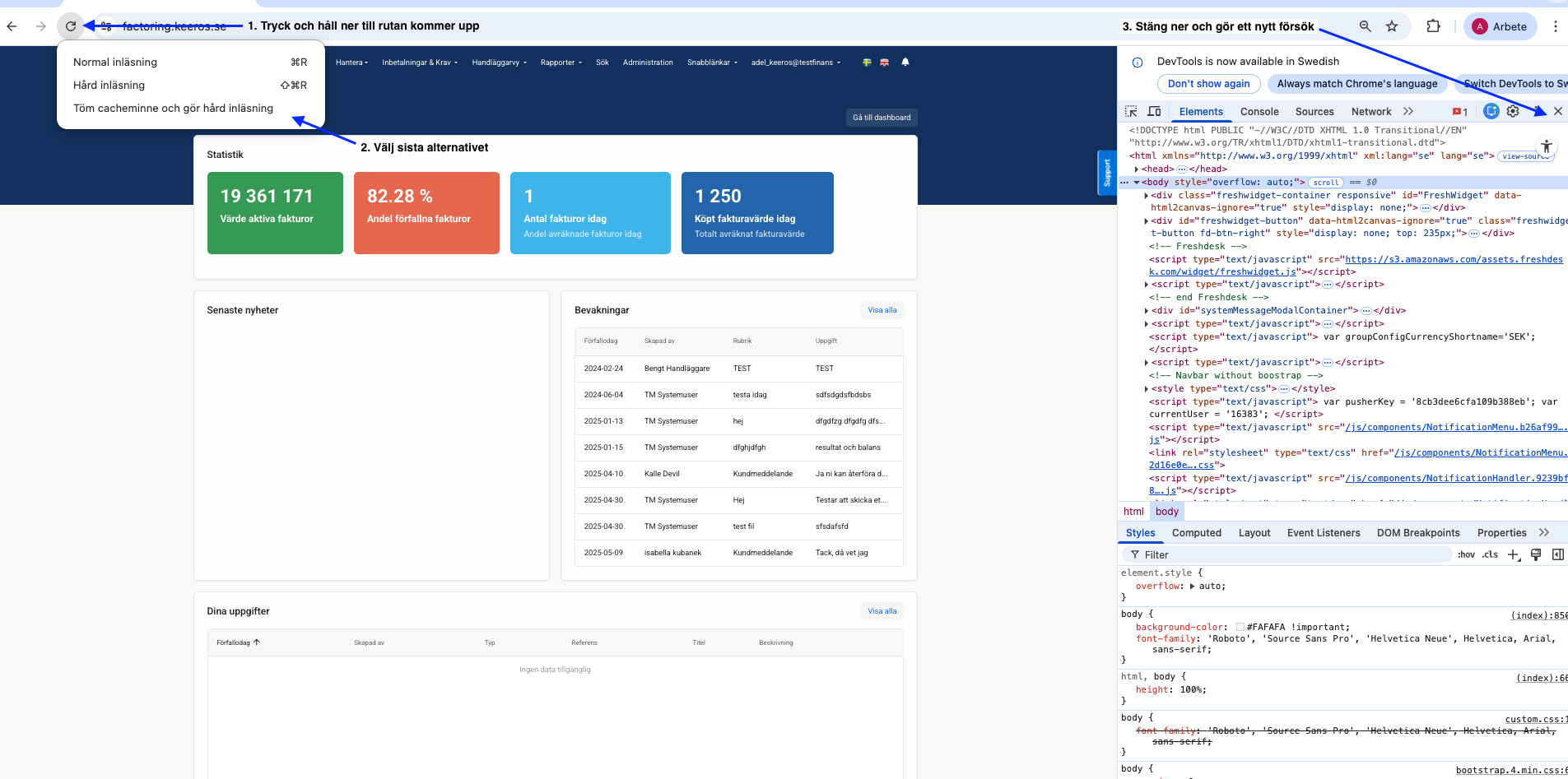The width and height of the screenshot is (1568, 779).
Task: Open Administration in the navigation bar
Action: tap(648, 63)
